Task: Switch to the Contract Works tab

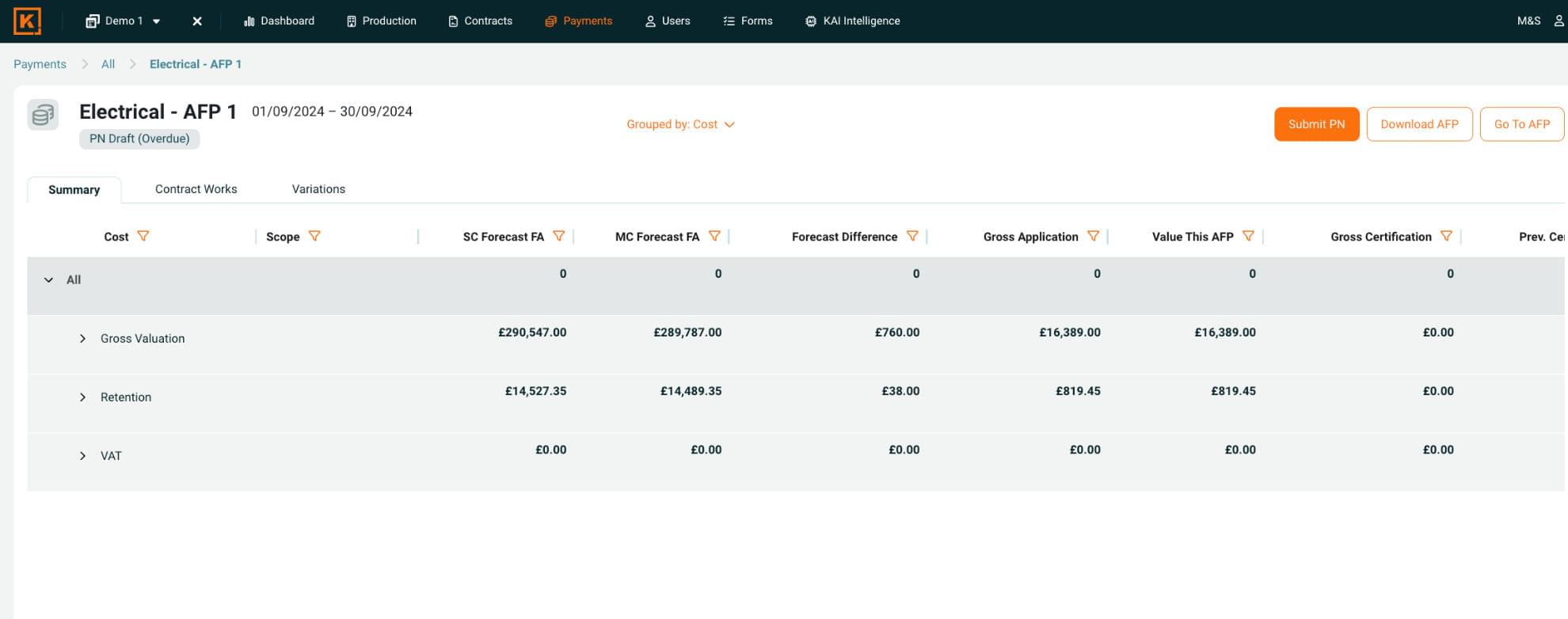Action: pos(196,189)
